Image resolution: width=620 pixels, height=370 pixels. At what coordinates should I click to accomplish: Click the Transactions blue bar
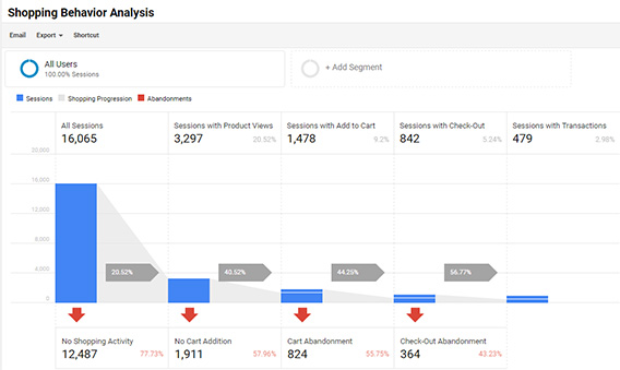527,299
